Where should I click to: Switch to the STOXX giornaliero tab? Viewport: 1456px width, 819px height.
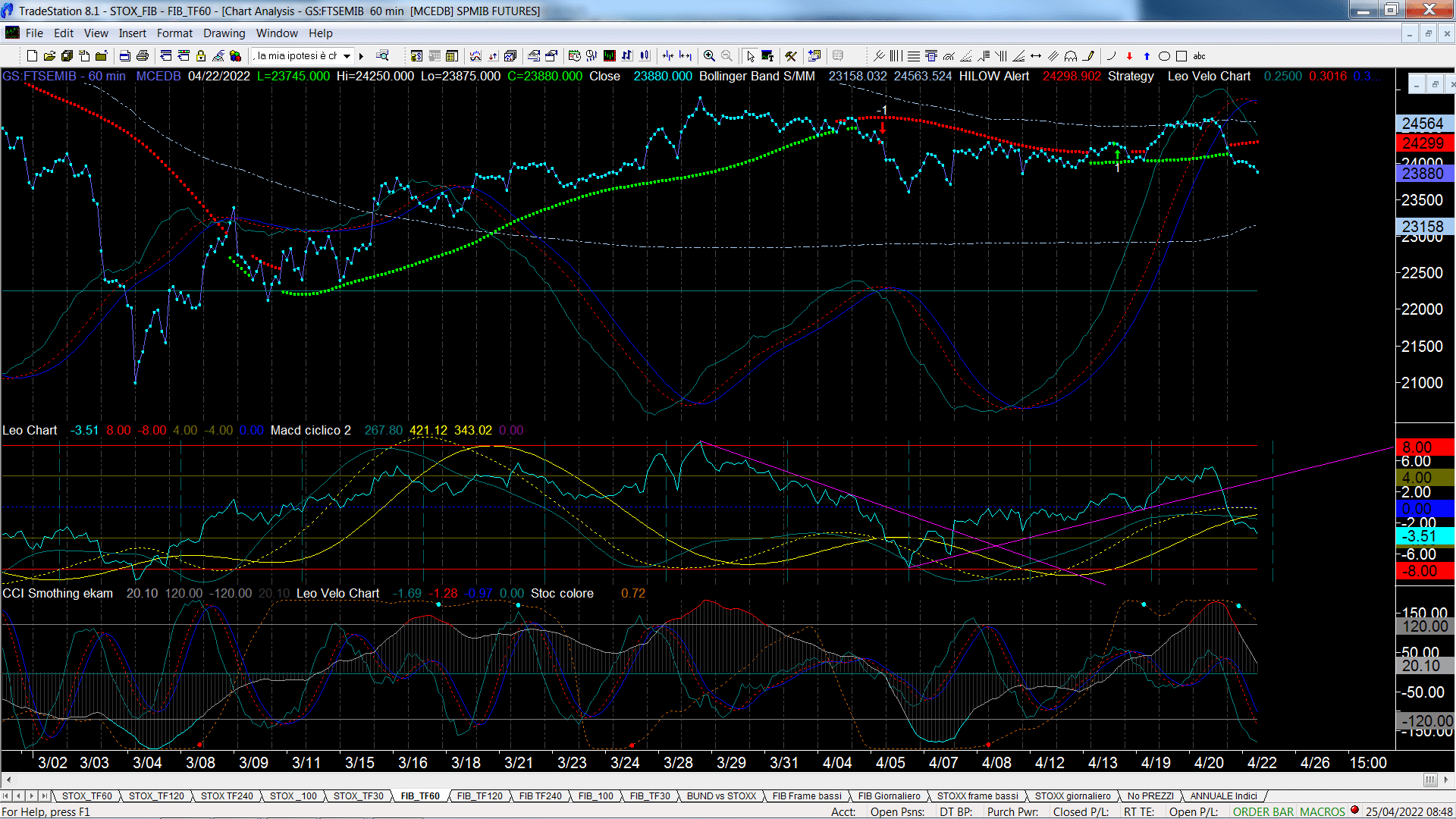(x=1072, y=796)
